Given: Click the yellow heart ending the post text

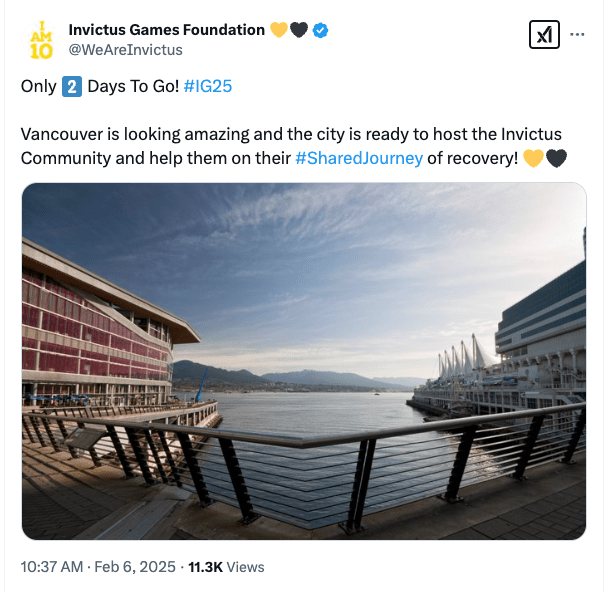Looking at the screenshot, I should pos(535,158).
